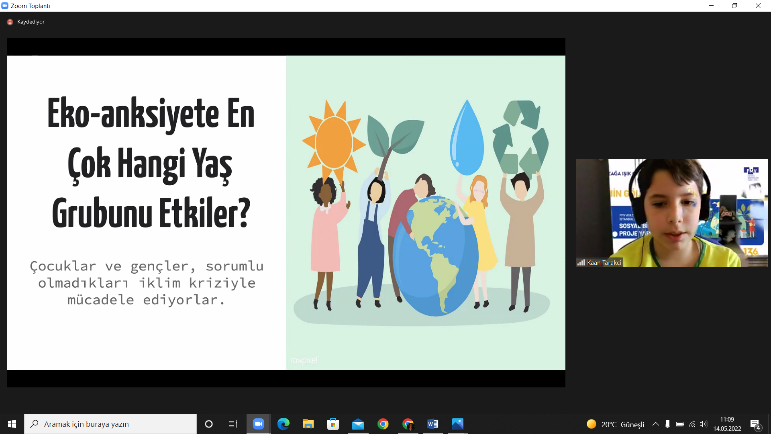771x434 pixels.
Task: Click the network signal bars on the participant video
Action: coord(581,262)
